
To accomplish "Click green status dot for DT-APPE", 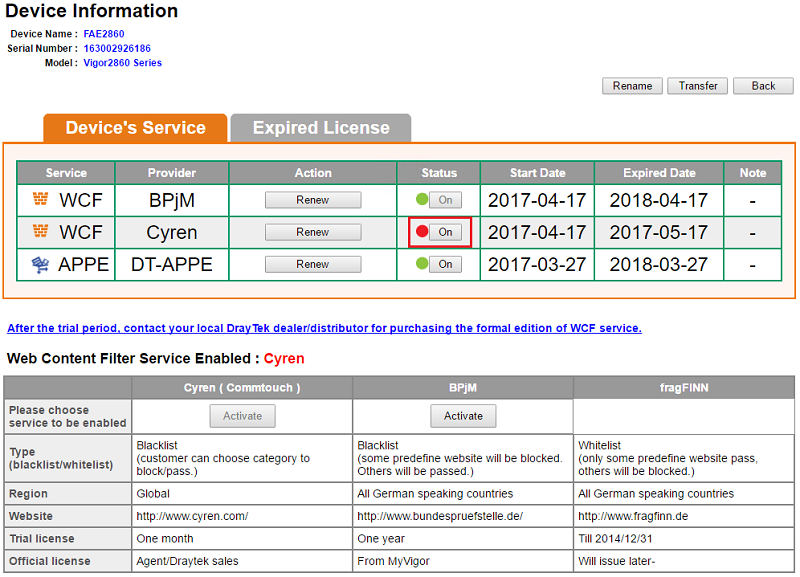I will [422, 264].
